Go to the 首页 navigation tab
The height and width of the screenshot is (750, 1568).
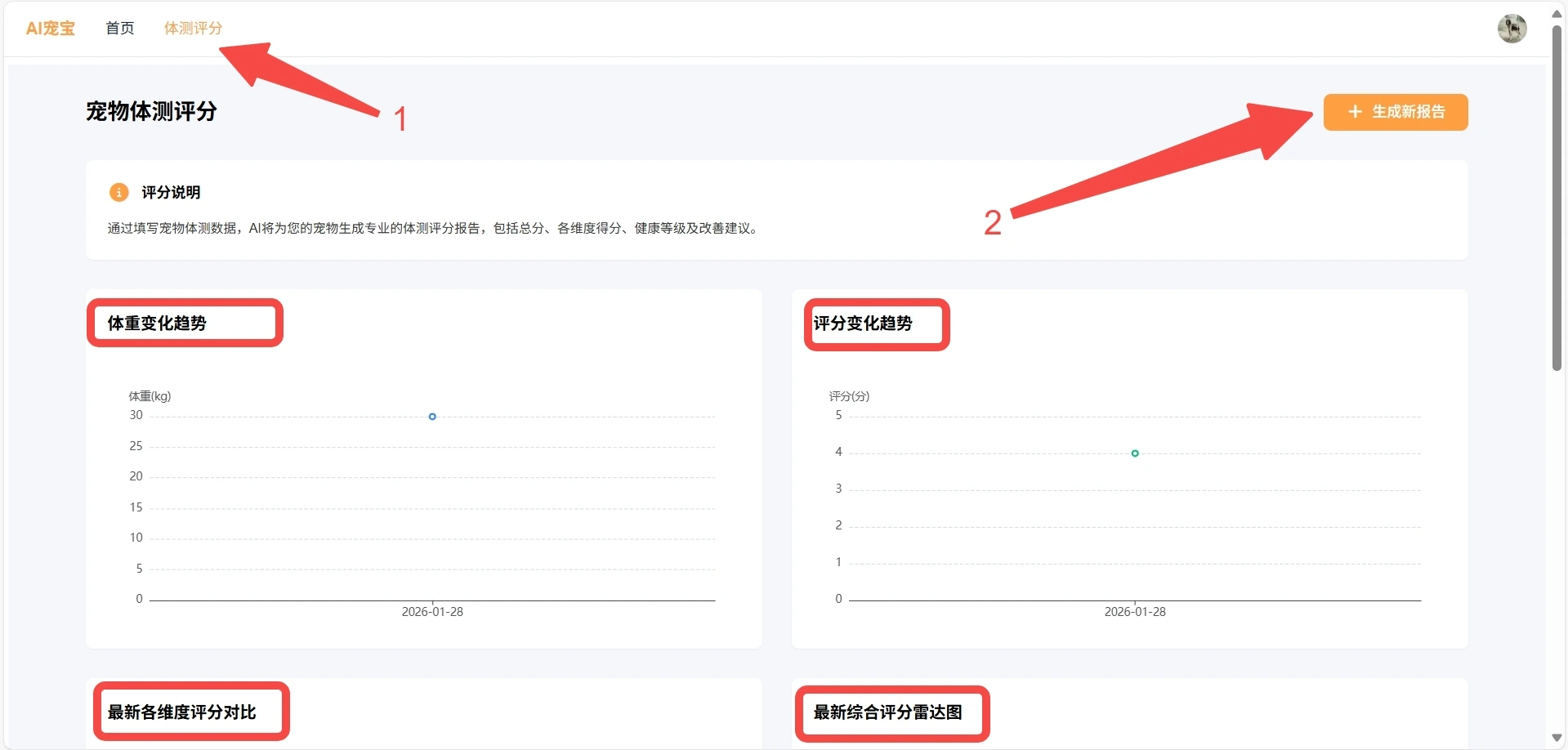(120, 29)
